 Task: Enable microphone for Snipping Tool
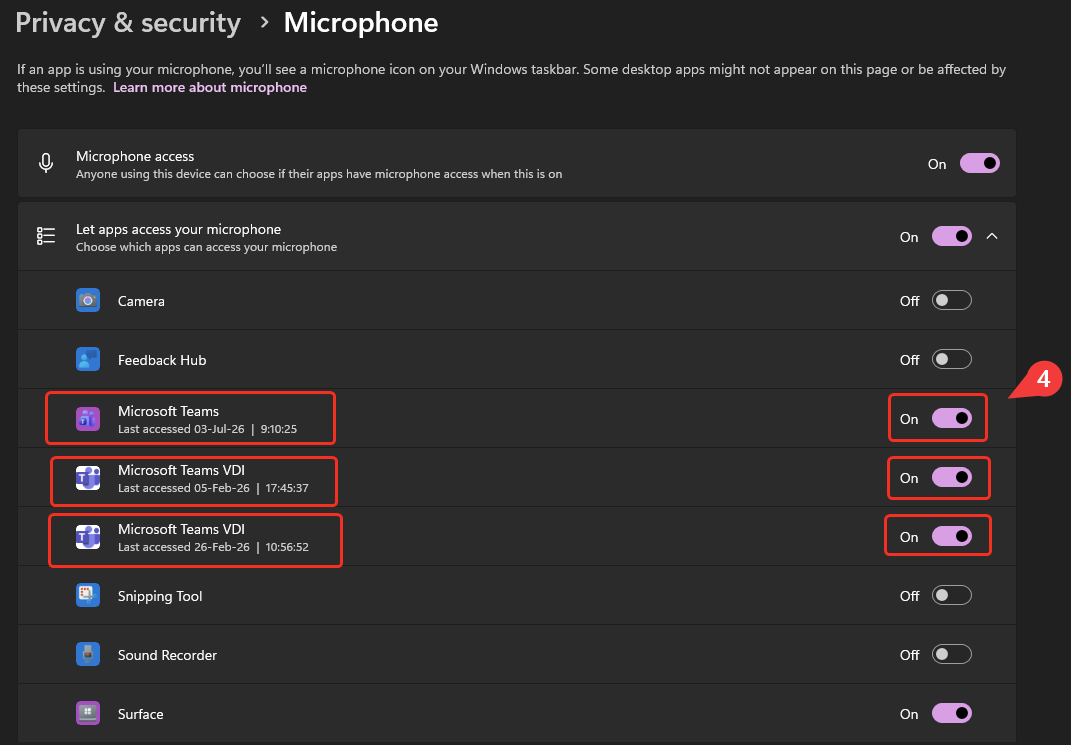(x=951, y=595)
